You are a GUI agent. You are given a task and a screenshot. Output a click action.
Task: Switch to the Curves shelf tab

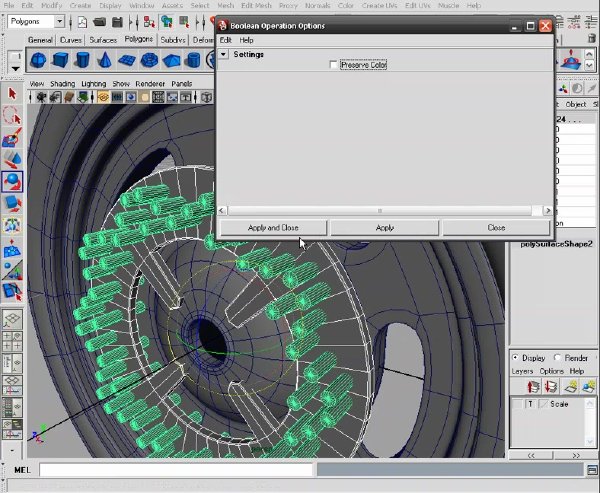tap(70, 40)
